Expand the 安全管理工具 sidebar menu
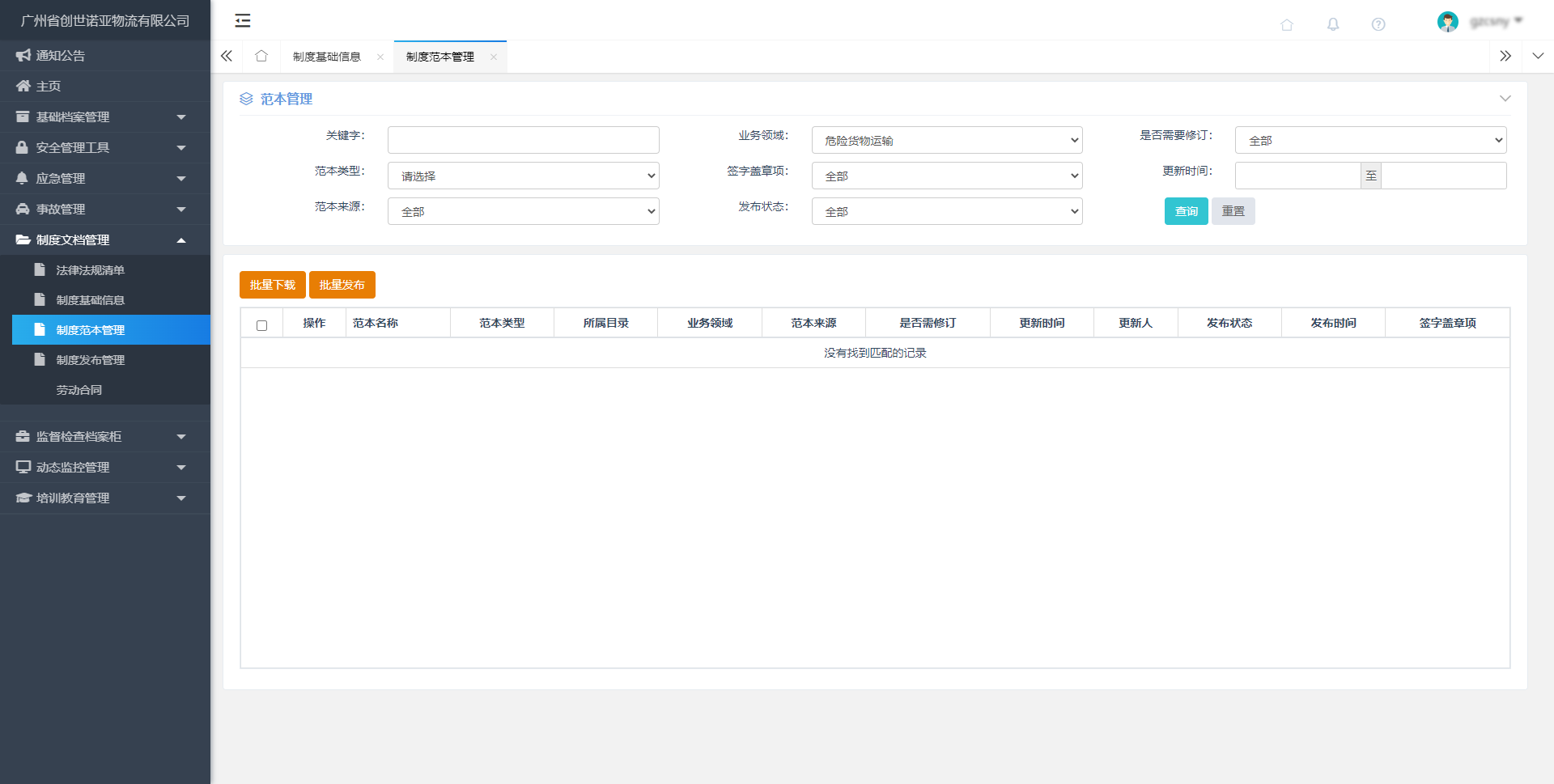The image size is (1554, 784). point(104,148)
